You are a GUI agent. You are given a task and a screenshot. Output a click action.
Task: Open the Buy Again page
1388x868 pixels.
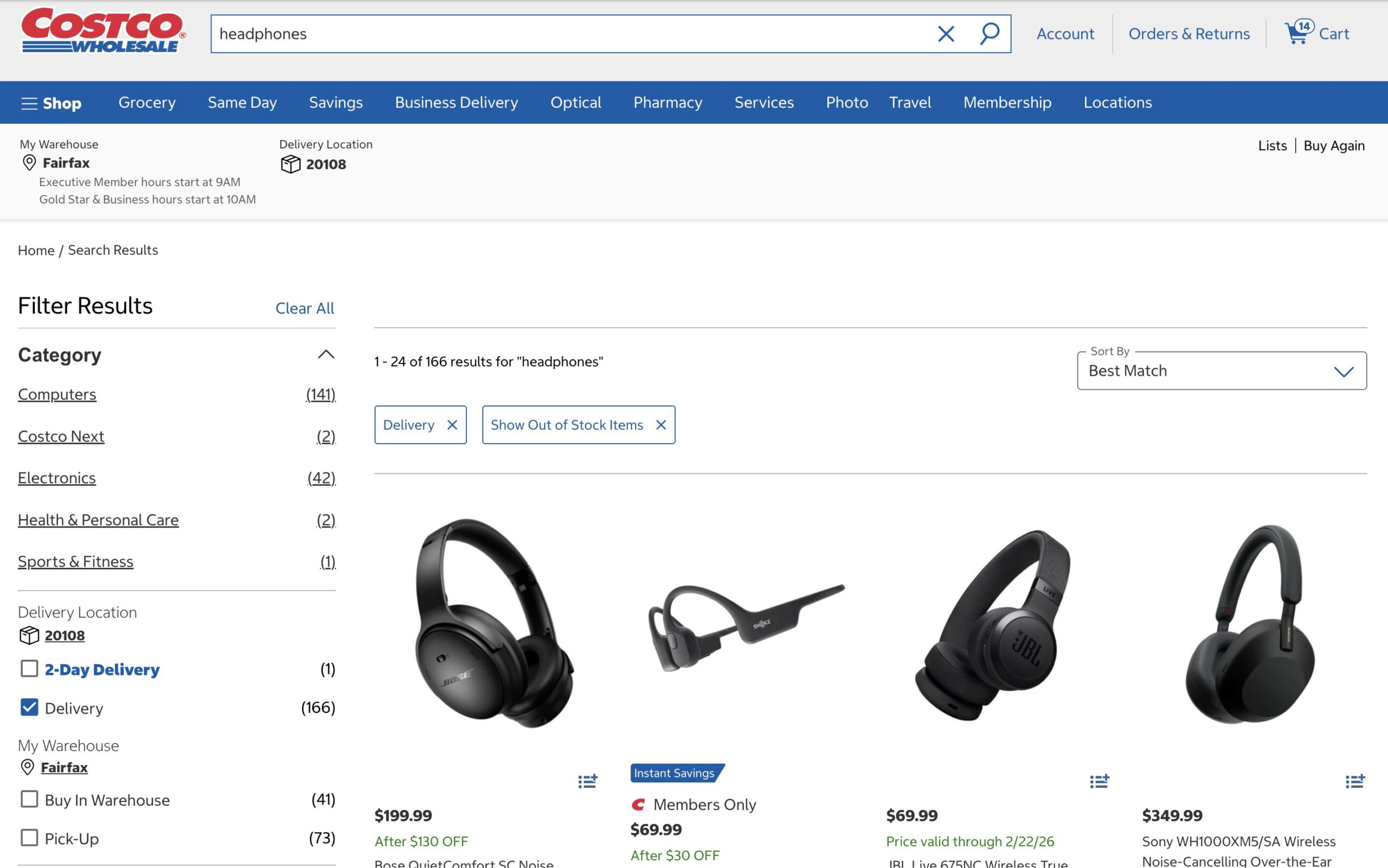[x=1335, y=145]
